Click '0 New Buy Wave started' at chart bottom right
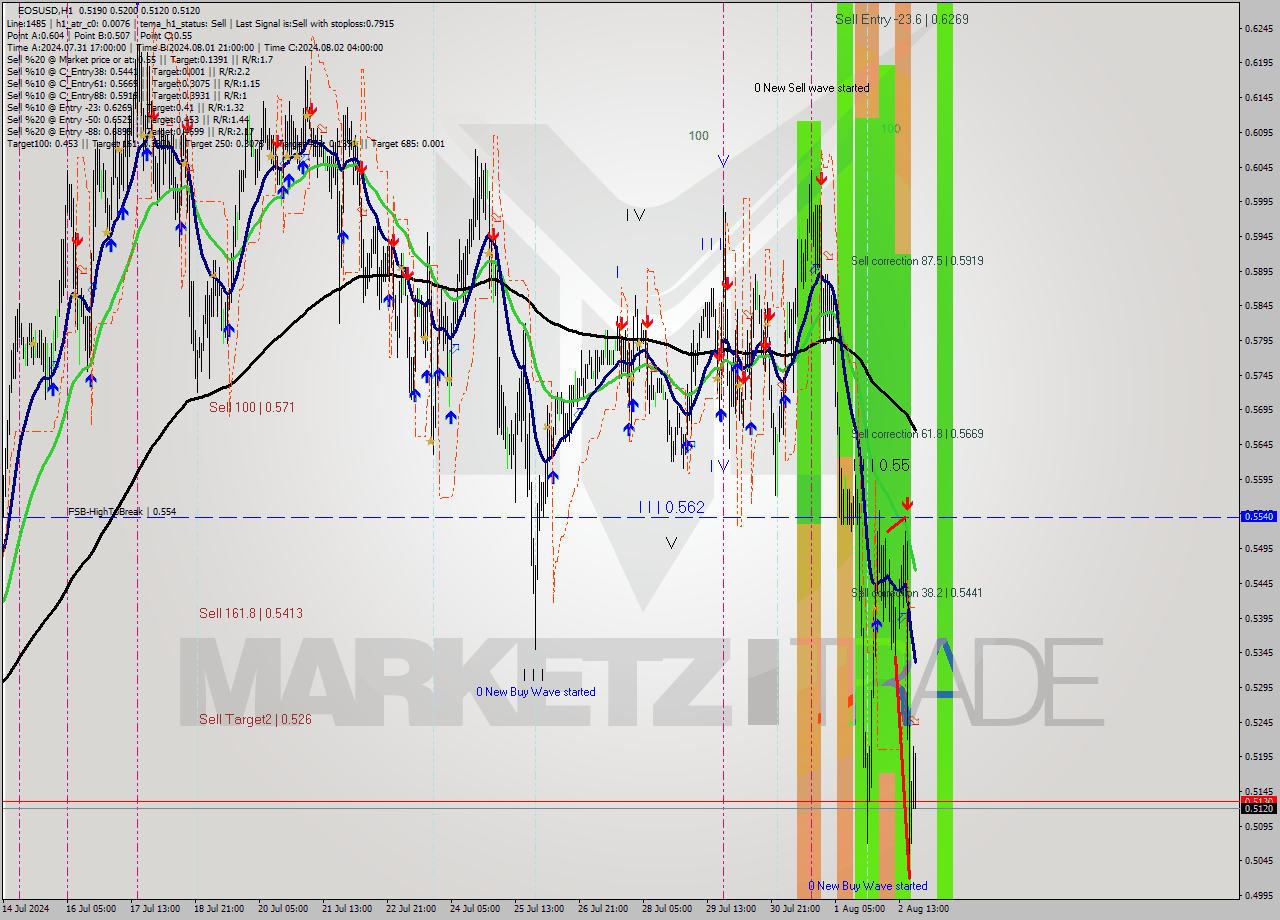Screen dimensions: 1280x920 pyautogui.click(x=867, y=886)
